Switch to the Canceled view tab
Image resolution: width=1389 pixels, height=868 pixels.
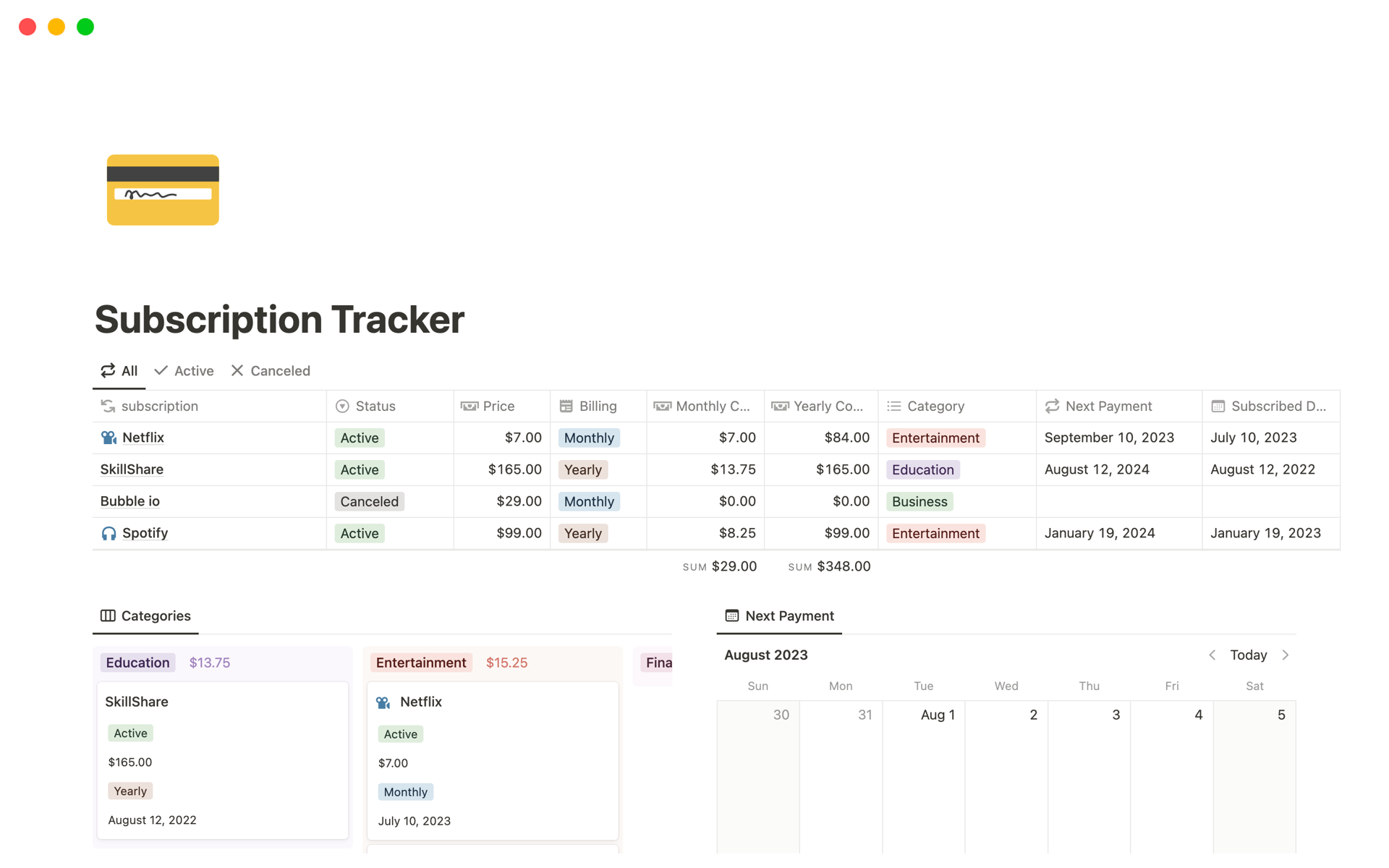[x=271, y=370]
